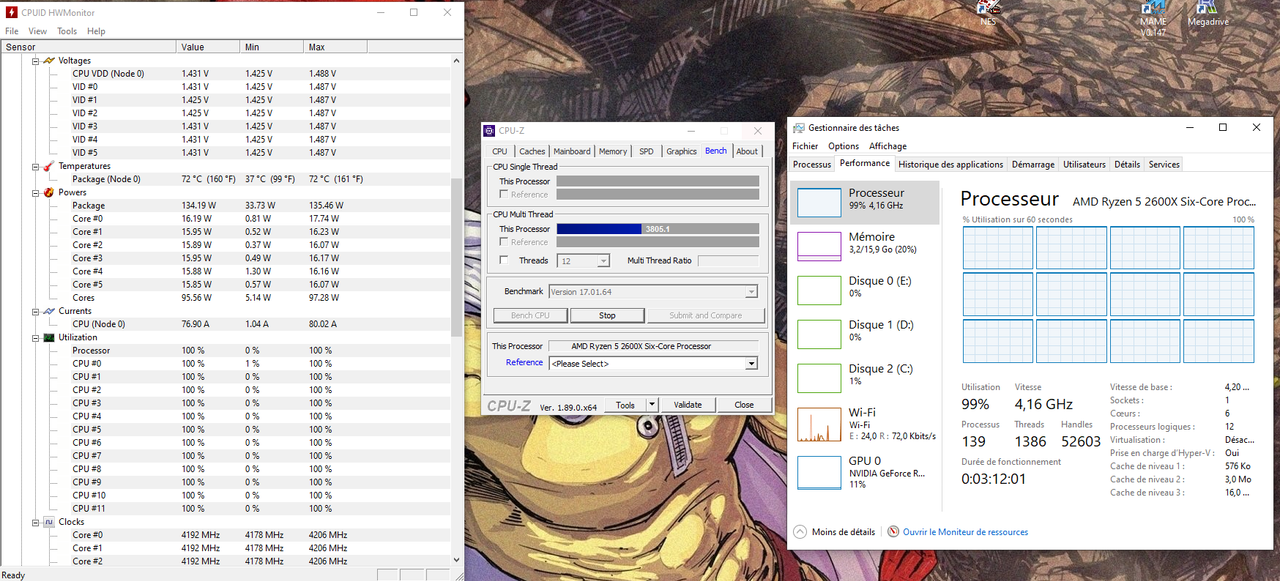Collapse the Voltages tree node
This screenshot has width=1280, height=581.
coord(35,60)
